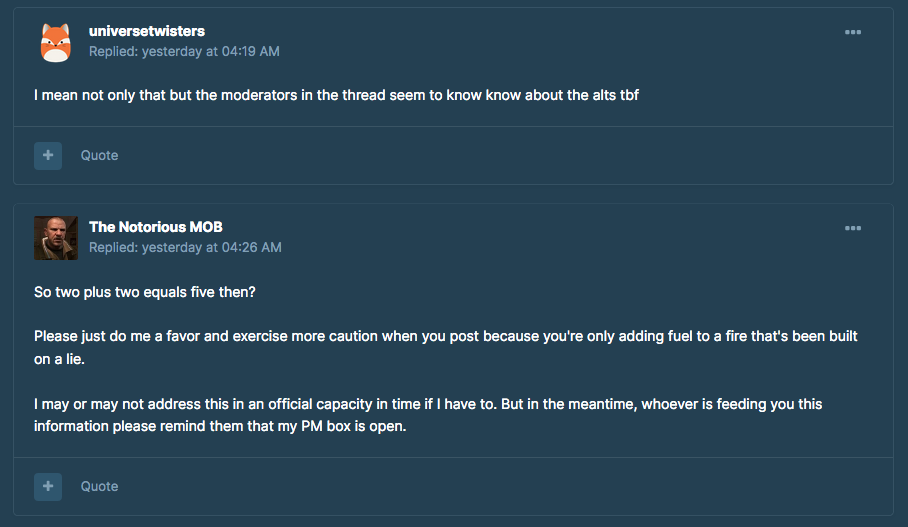Open The Notorious MOB's avatar photo

(56, 238)
